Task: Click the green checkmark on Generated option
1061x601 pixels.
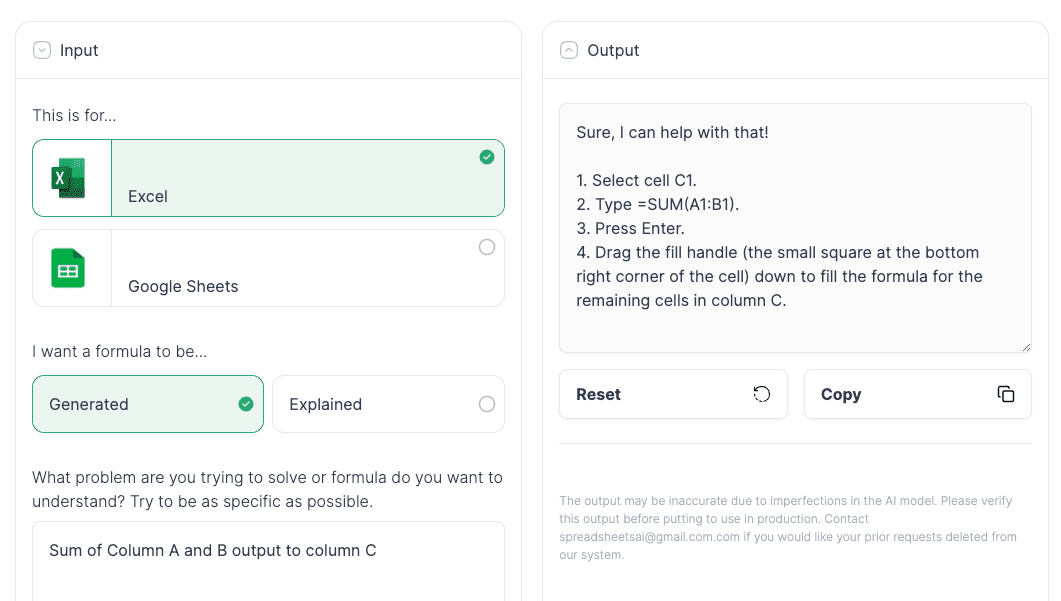Action: (246, 404)
